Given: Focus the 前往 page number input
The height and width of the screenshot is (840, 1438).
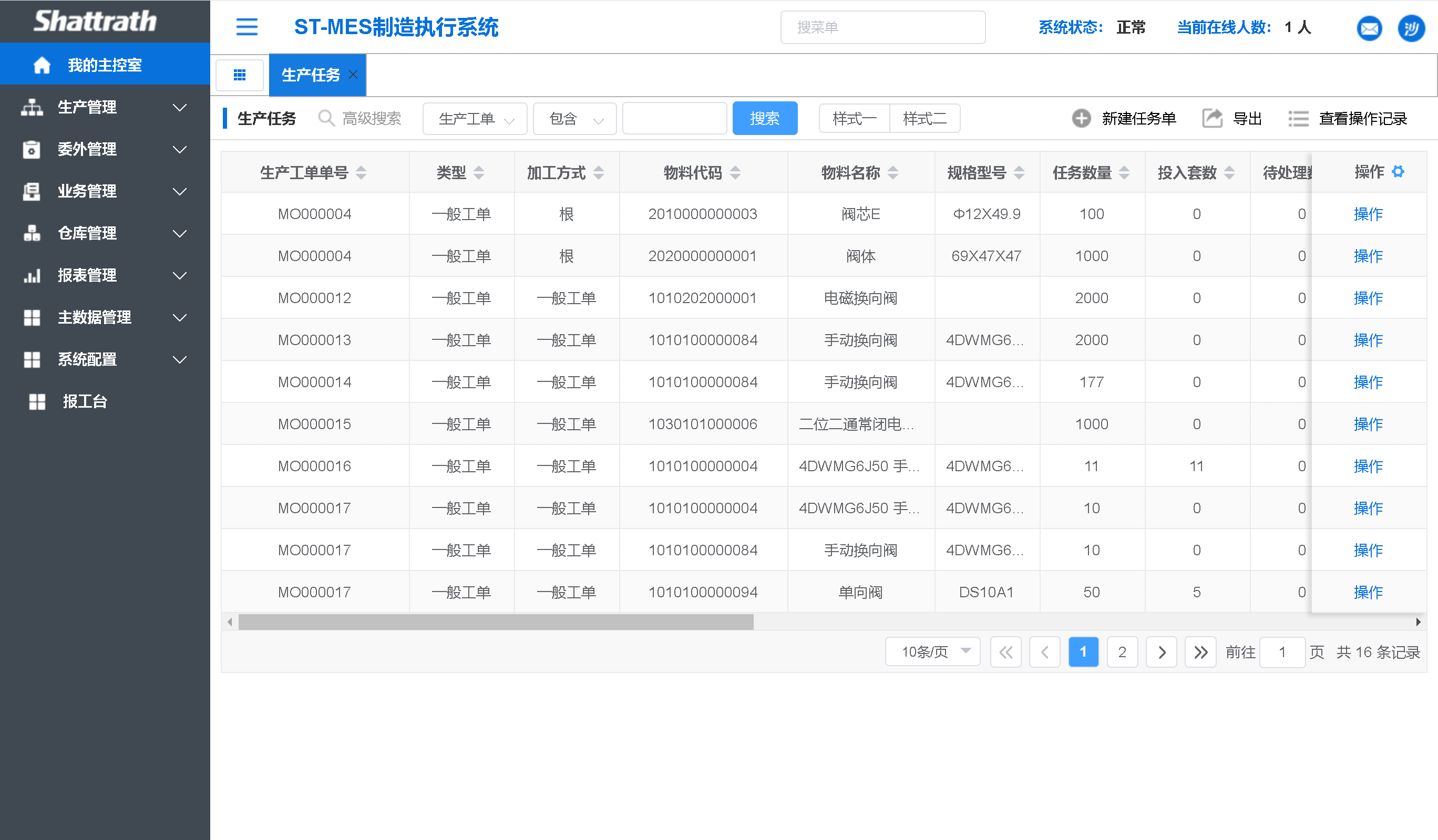Looking at the screenshot, I should pyautogui.click(x=1282, y=652).
